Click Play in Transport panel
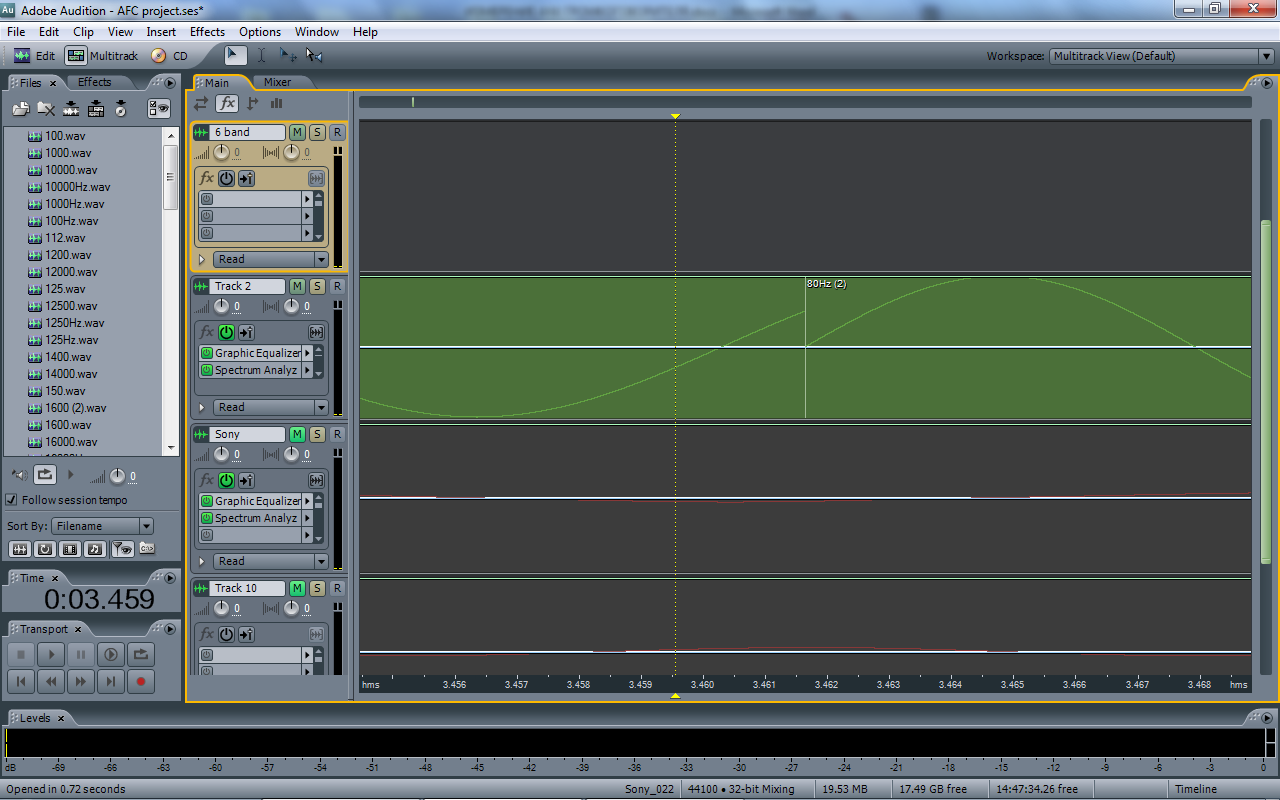The image size is (1280, 800). pos(50,655)
